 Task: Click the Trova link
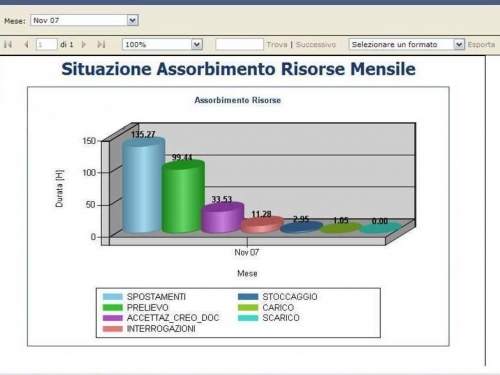tap(277, 44)
